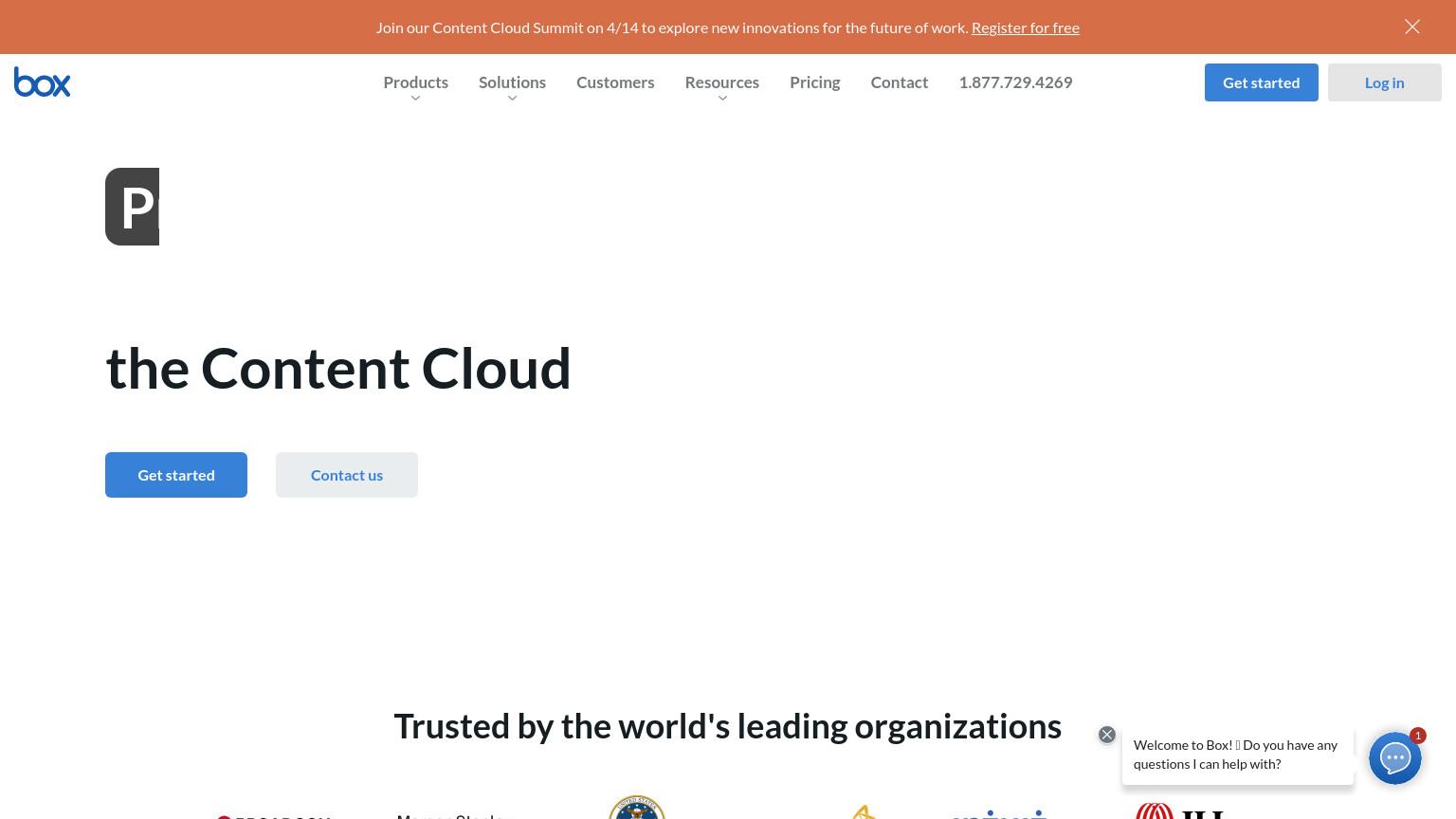The image size is (1456, 819).
Task: Click the 1.877.729.4269 phone number
Action: tap(1015, 82)
